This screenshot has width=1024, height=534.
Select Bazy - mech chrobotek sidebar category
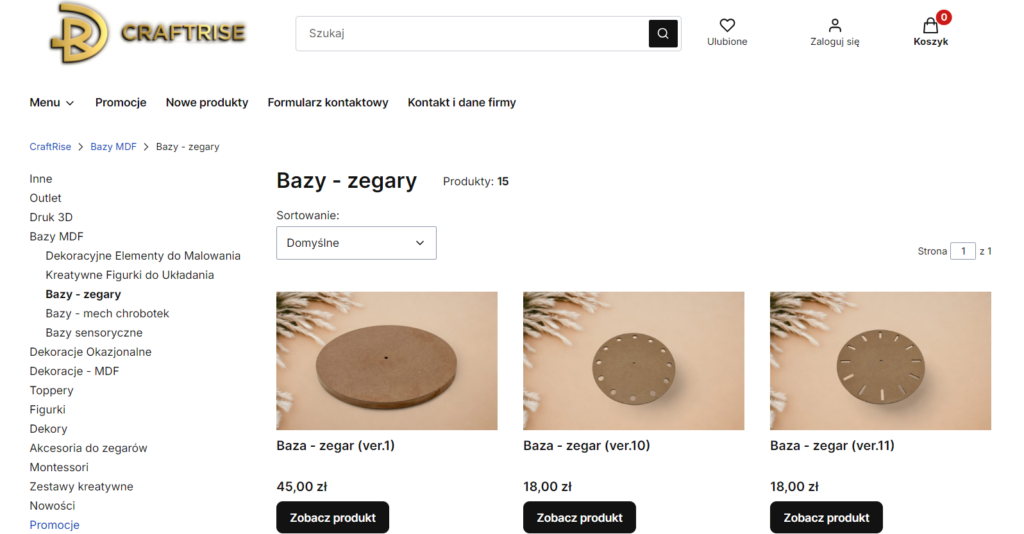107,313
